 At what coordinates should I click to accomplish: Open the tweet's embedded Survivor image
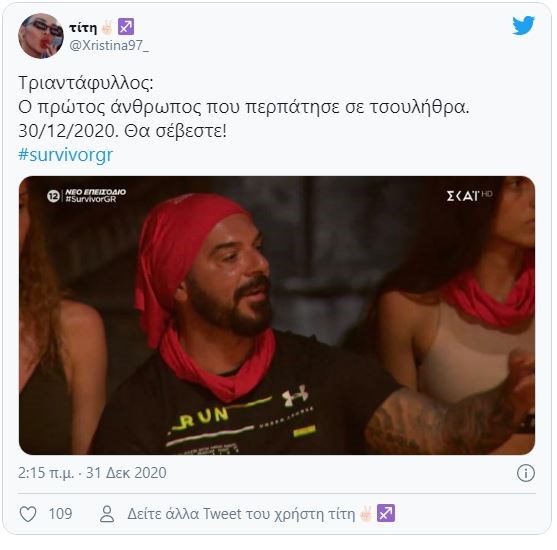(277, 315)
